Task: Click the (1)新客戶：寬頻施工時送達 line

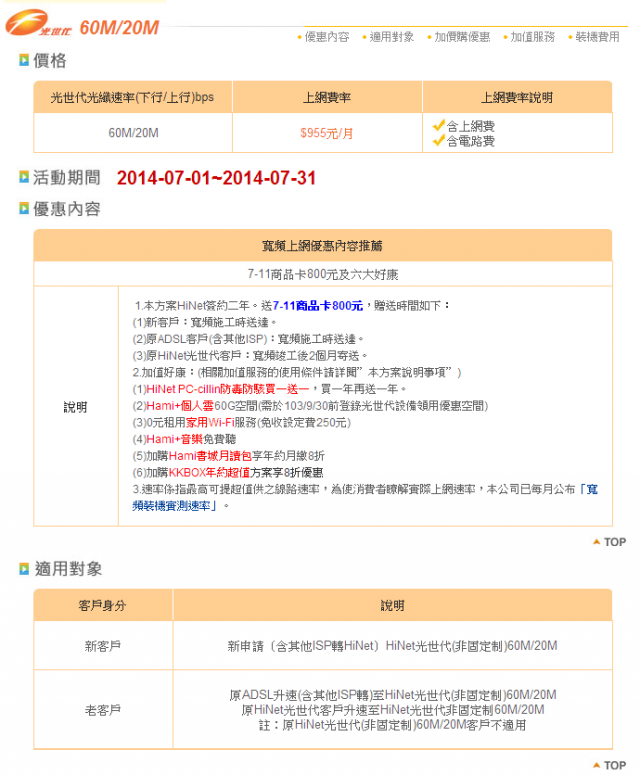Action: click(204, 323)
